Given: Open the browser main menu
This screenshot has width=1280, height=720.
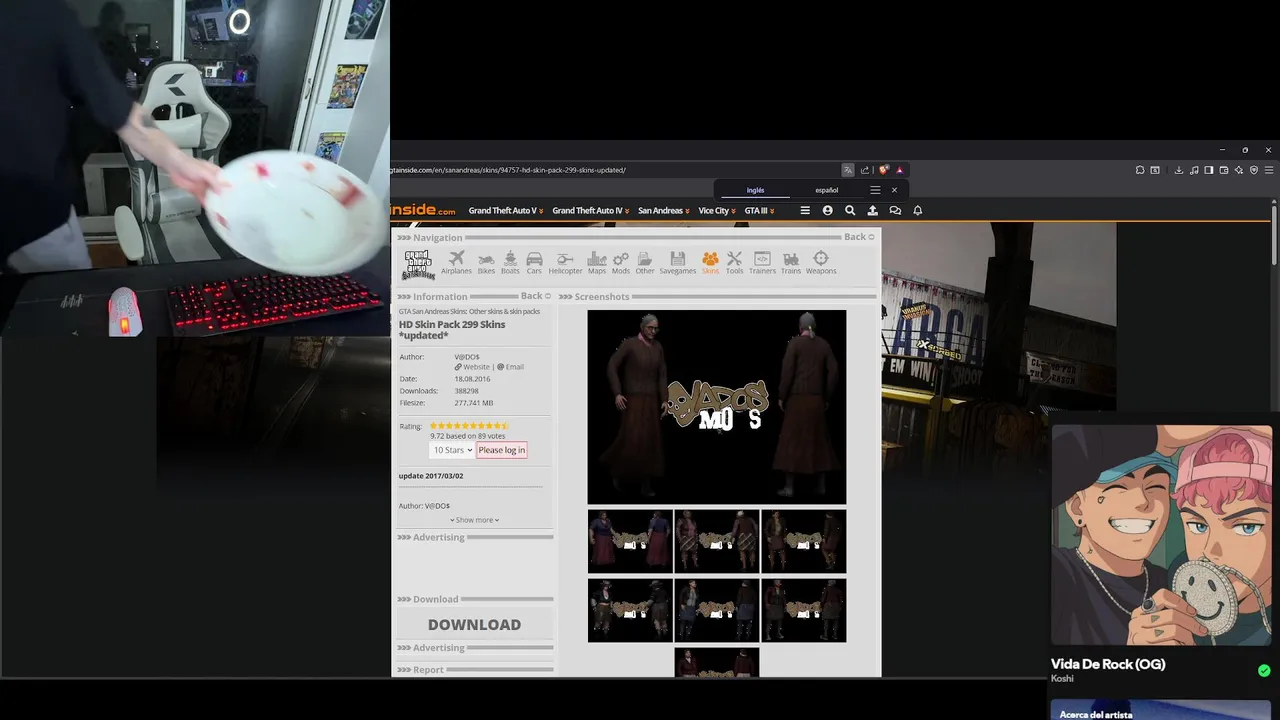Looking at the screenshot, I should [x=1269, y=170].
